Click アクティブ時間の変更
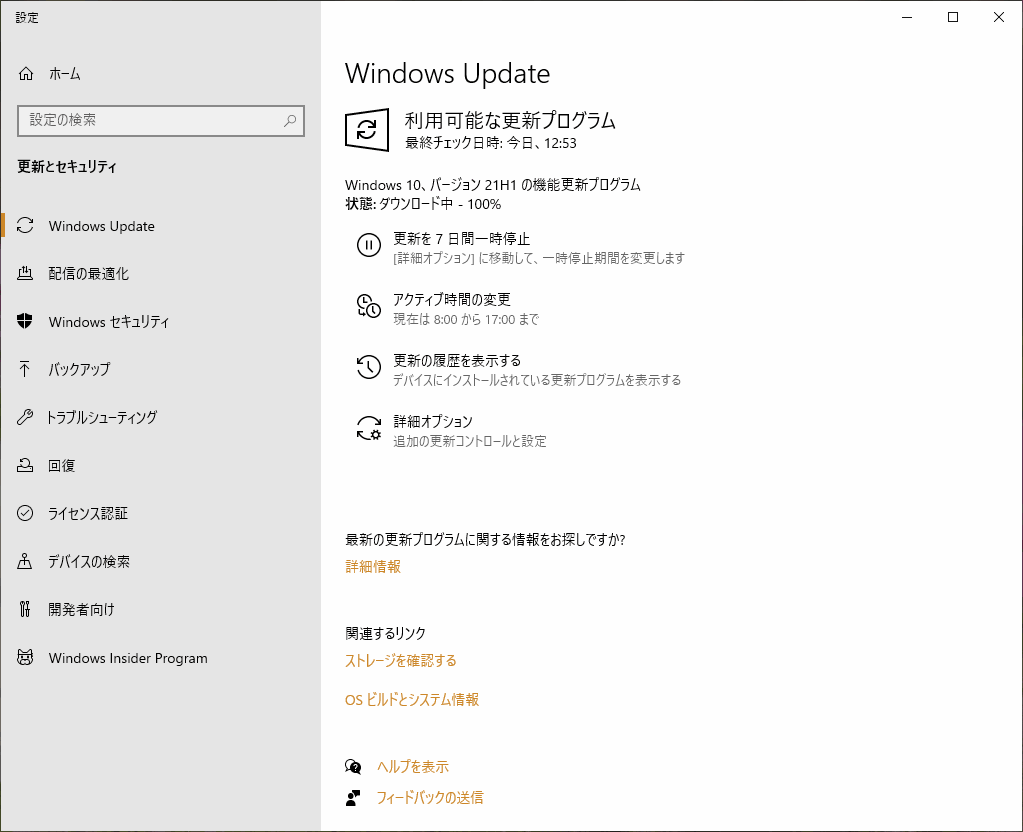 click(451, 300)
